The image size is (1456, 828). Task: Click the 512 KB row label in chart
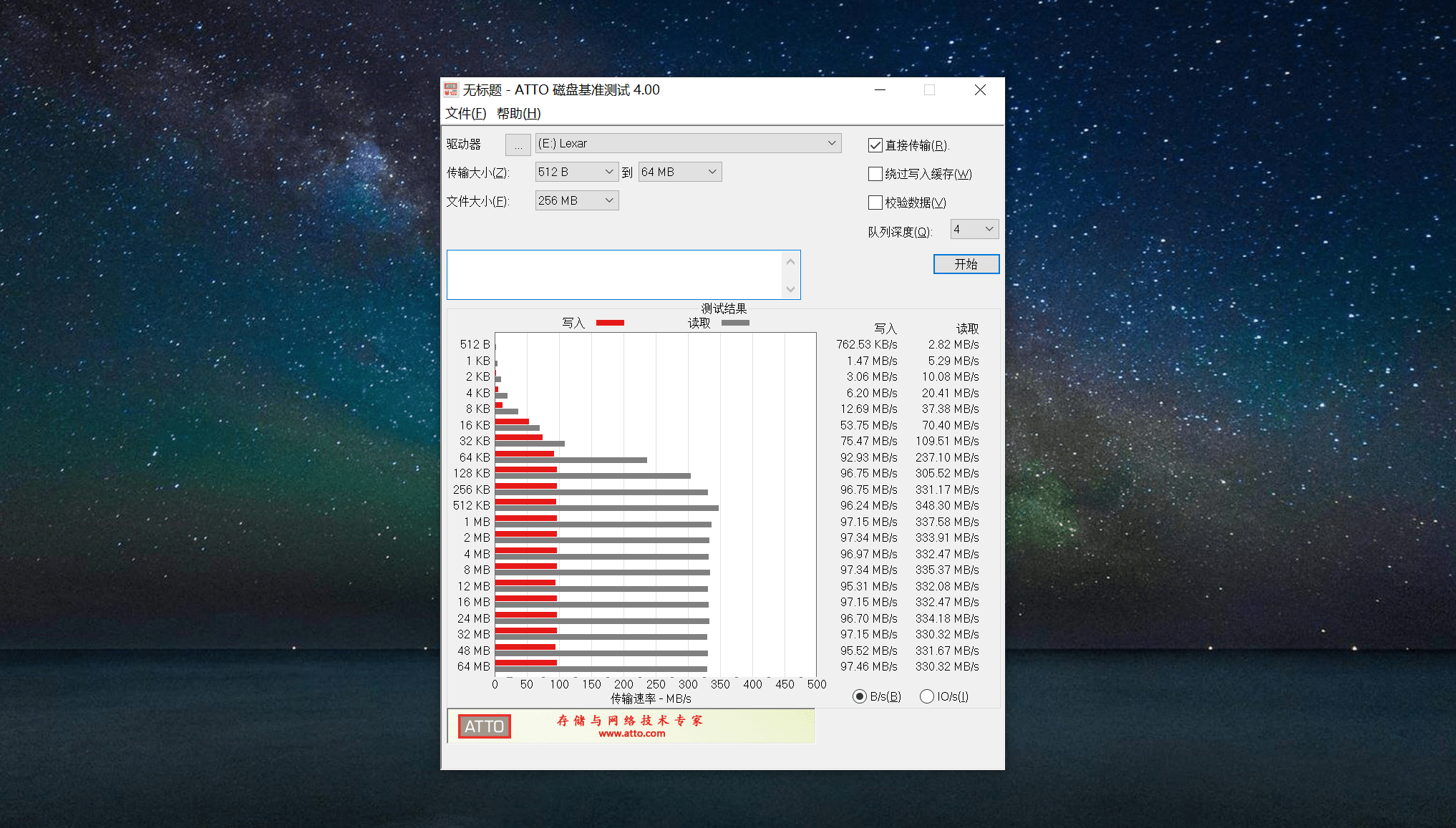[472, 505]
